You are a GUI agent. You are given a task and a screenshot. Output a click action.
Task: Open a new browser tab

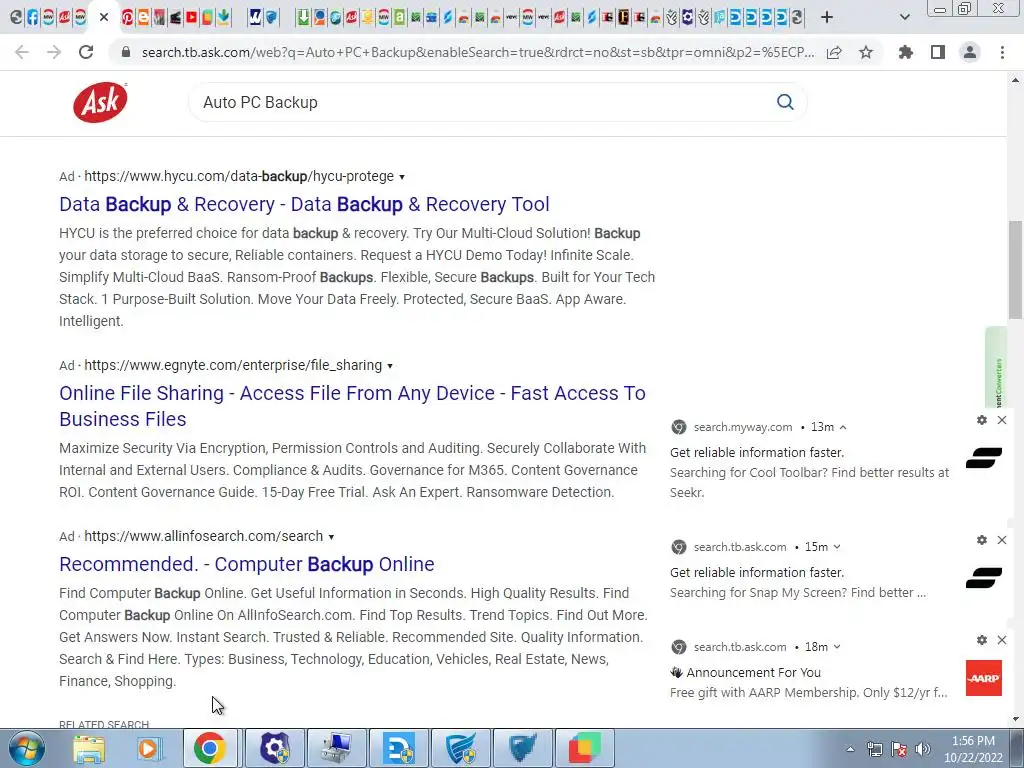coord(827,17)
